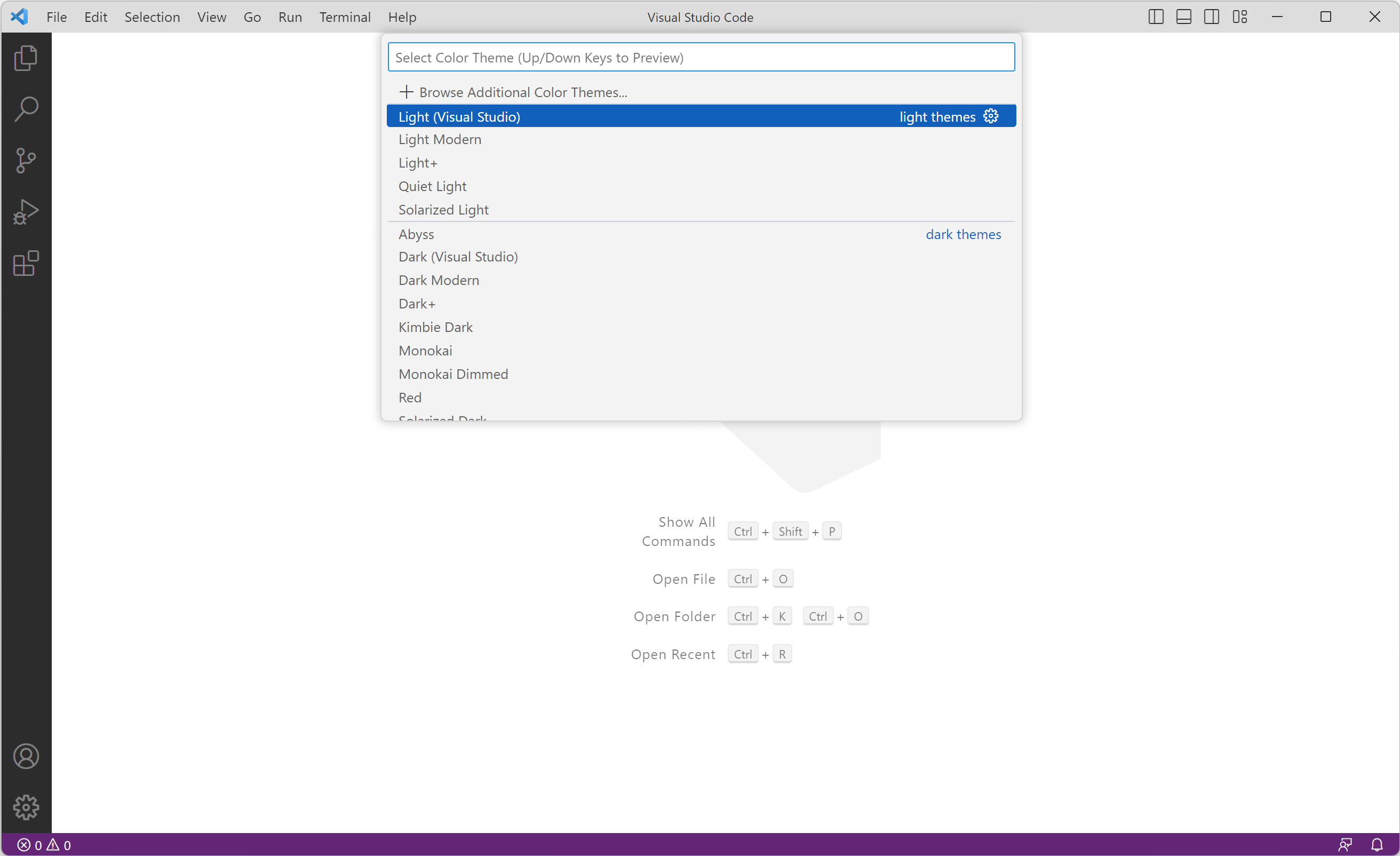Toggle the primary side bar layout button
This screenshot has height=856, width=1400.
1156,17
